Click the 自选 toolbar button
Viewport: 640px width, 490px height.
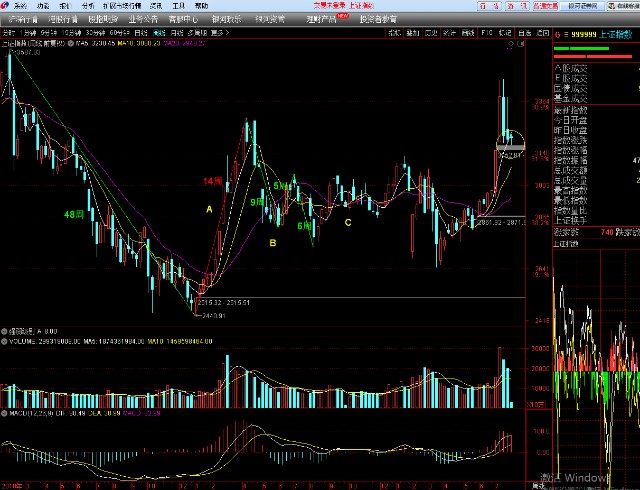pos(524,33)
